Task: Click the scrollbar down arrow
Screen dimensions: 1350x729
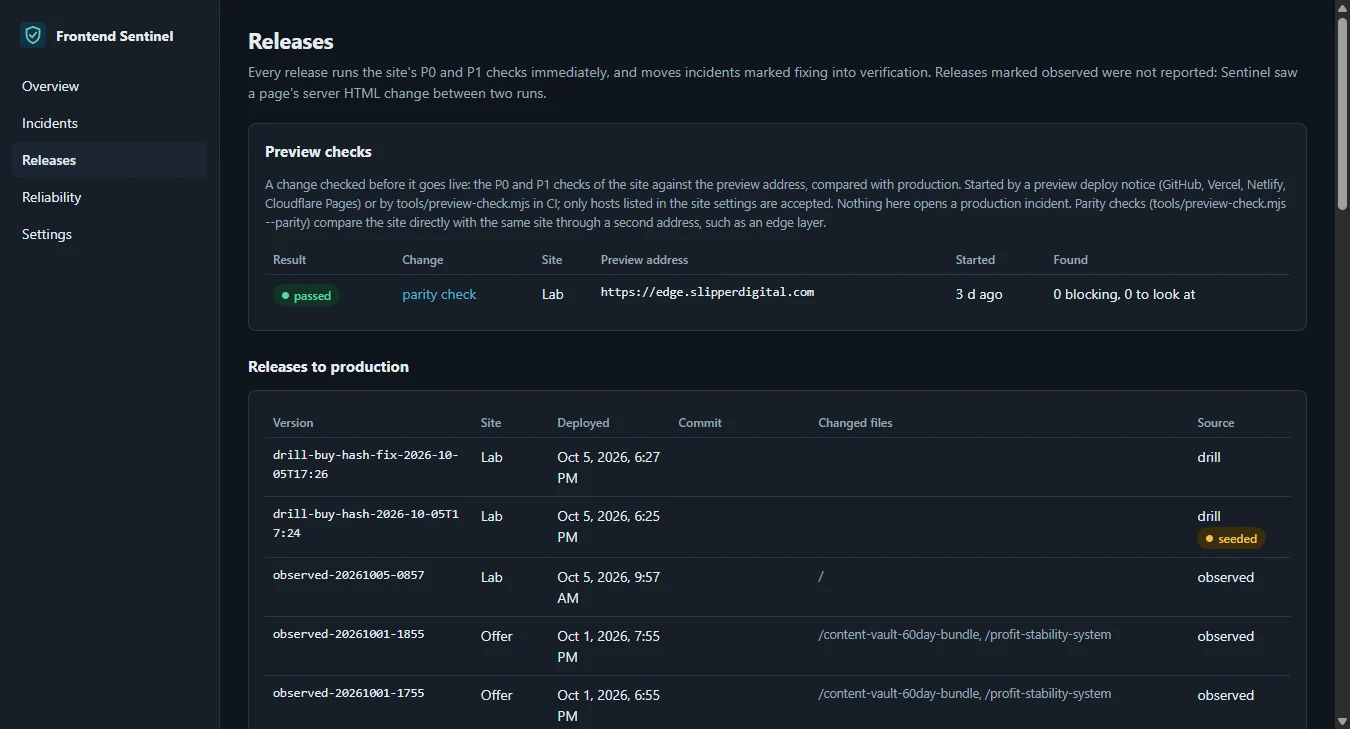Action: tap(1342, 721)
